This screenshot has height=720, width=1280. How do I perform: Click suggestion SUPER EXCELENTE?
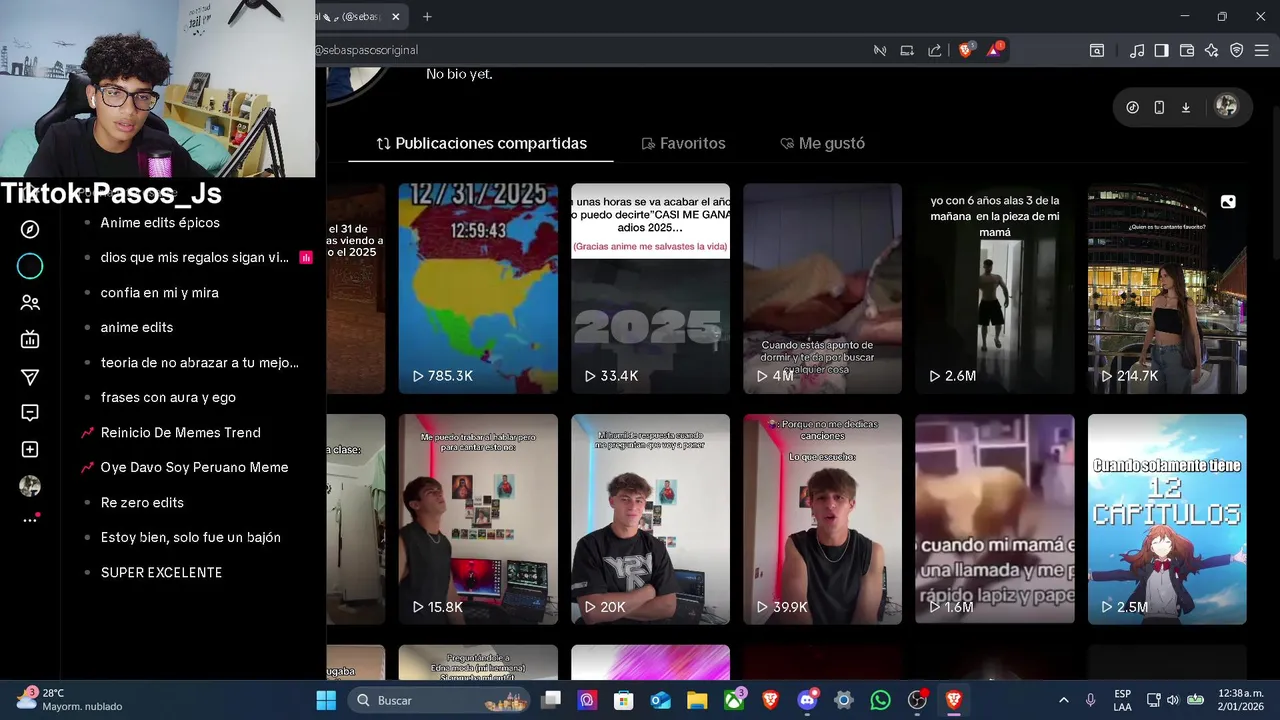tap(161, 572)
